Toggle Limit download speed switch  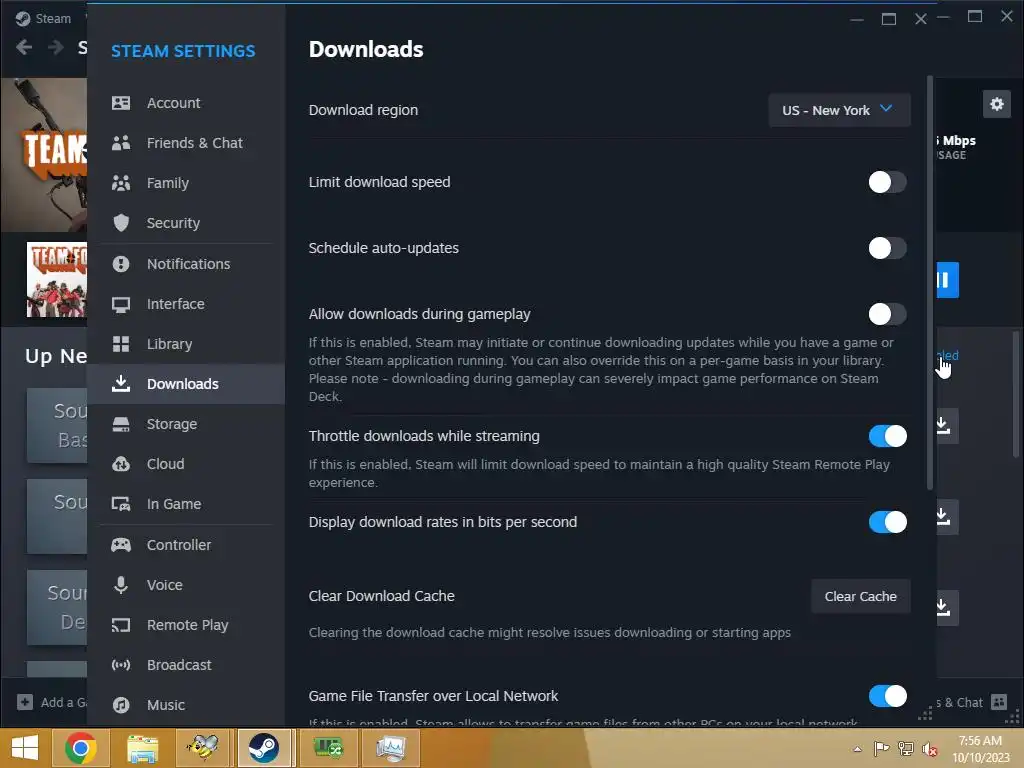pyautogui.click(x=887, y=182)
